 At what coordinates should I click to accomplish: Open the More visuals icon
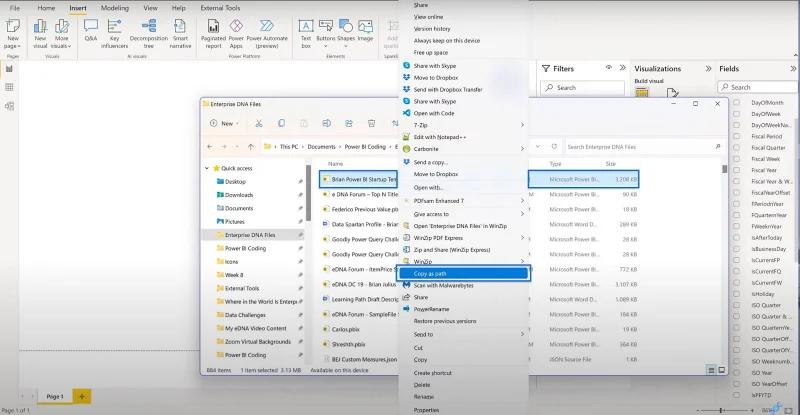click(x=62, y=26)
